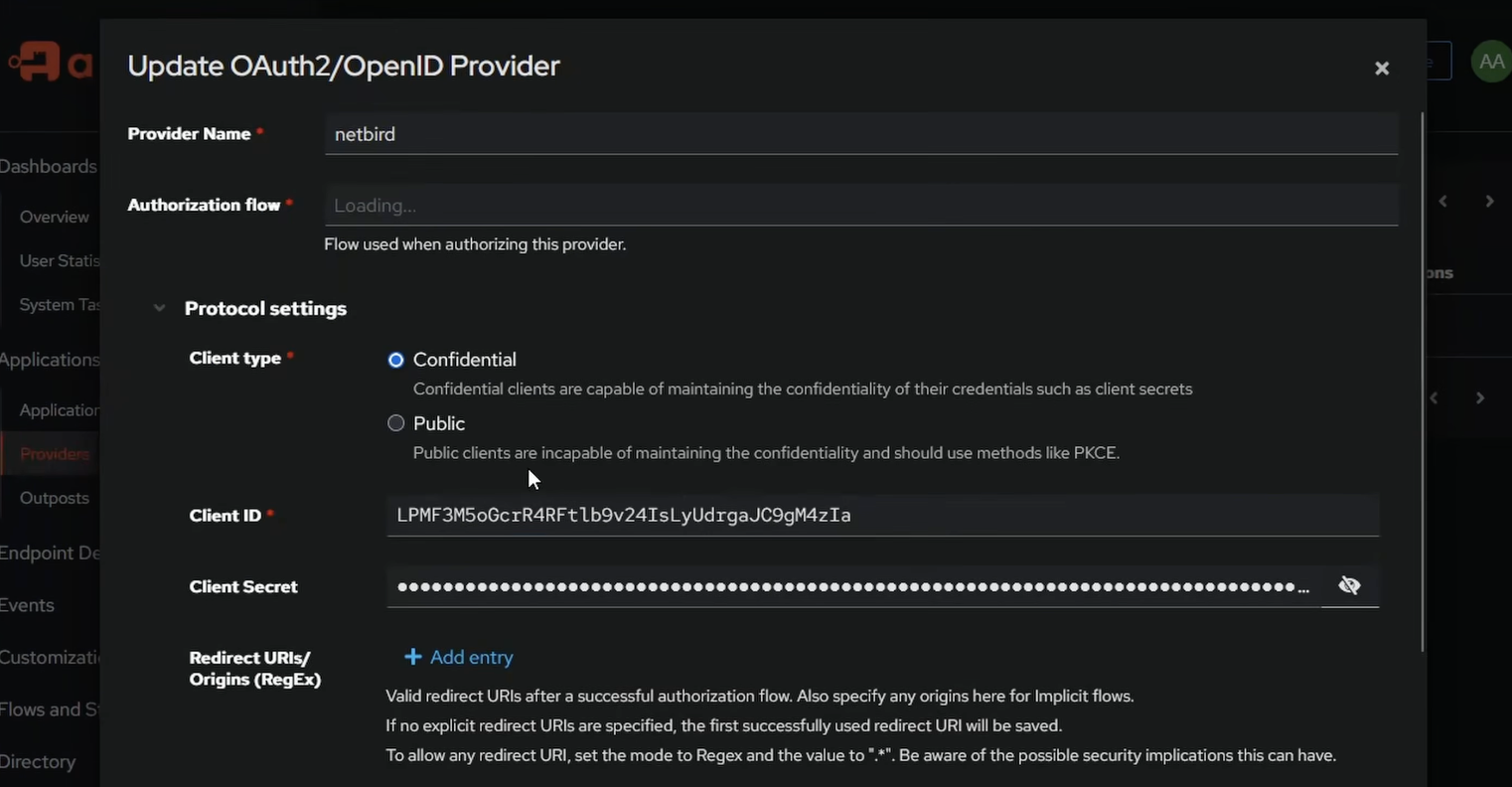Image resolution: width=1512 pixels, height=787 pixels.
Task: Click the left pagination chevron near the top right
Action: click(1442, 200)
